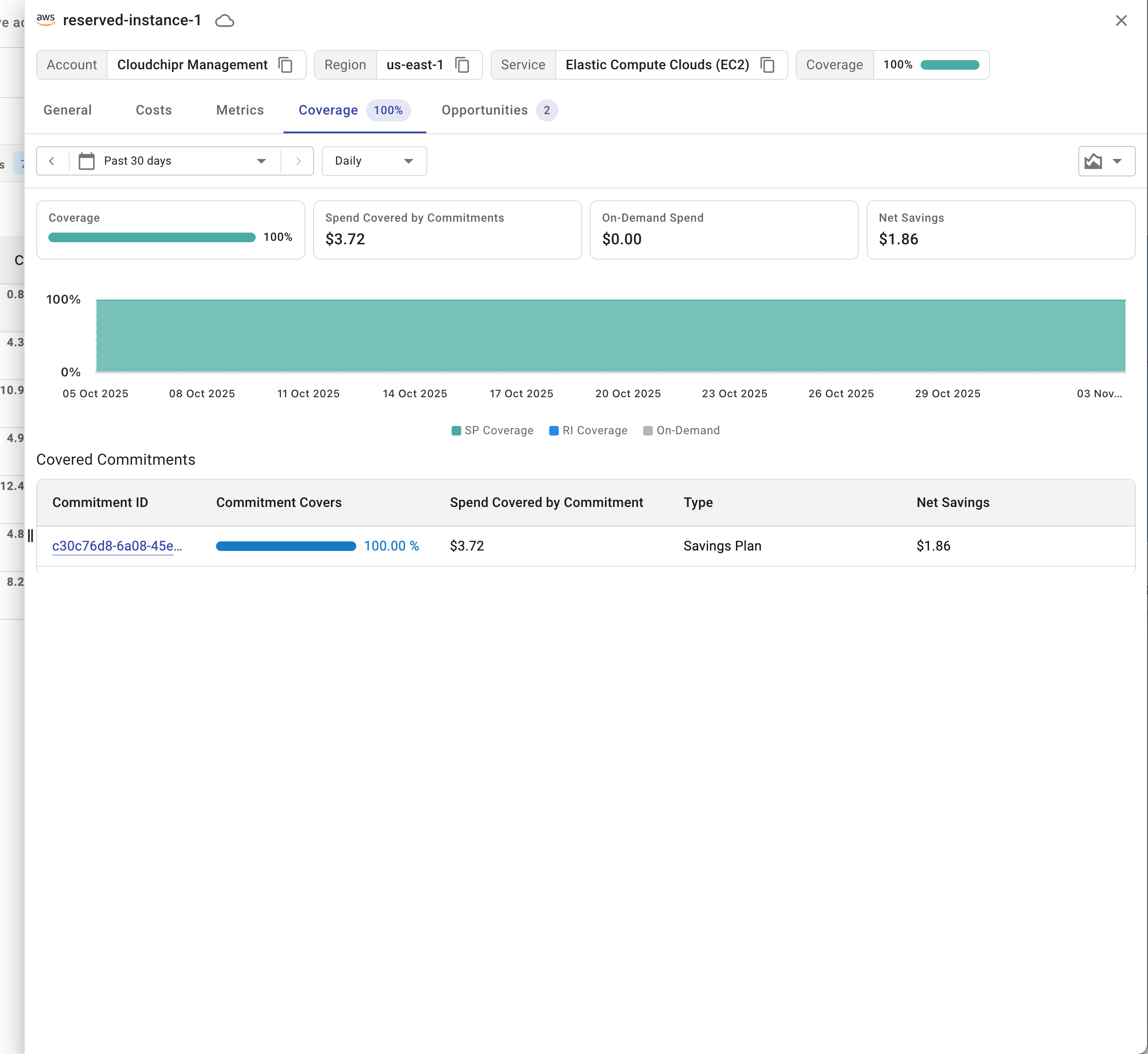Screen dimensions: 1148x1054
Task: Open the chart type dropdown
Action: [1106, 162]
